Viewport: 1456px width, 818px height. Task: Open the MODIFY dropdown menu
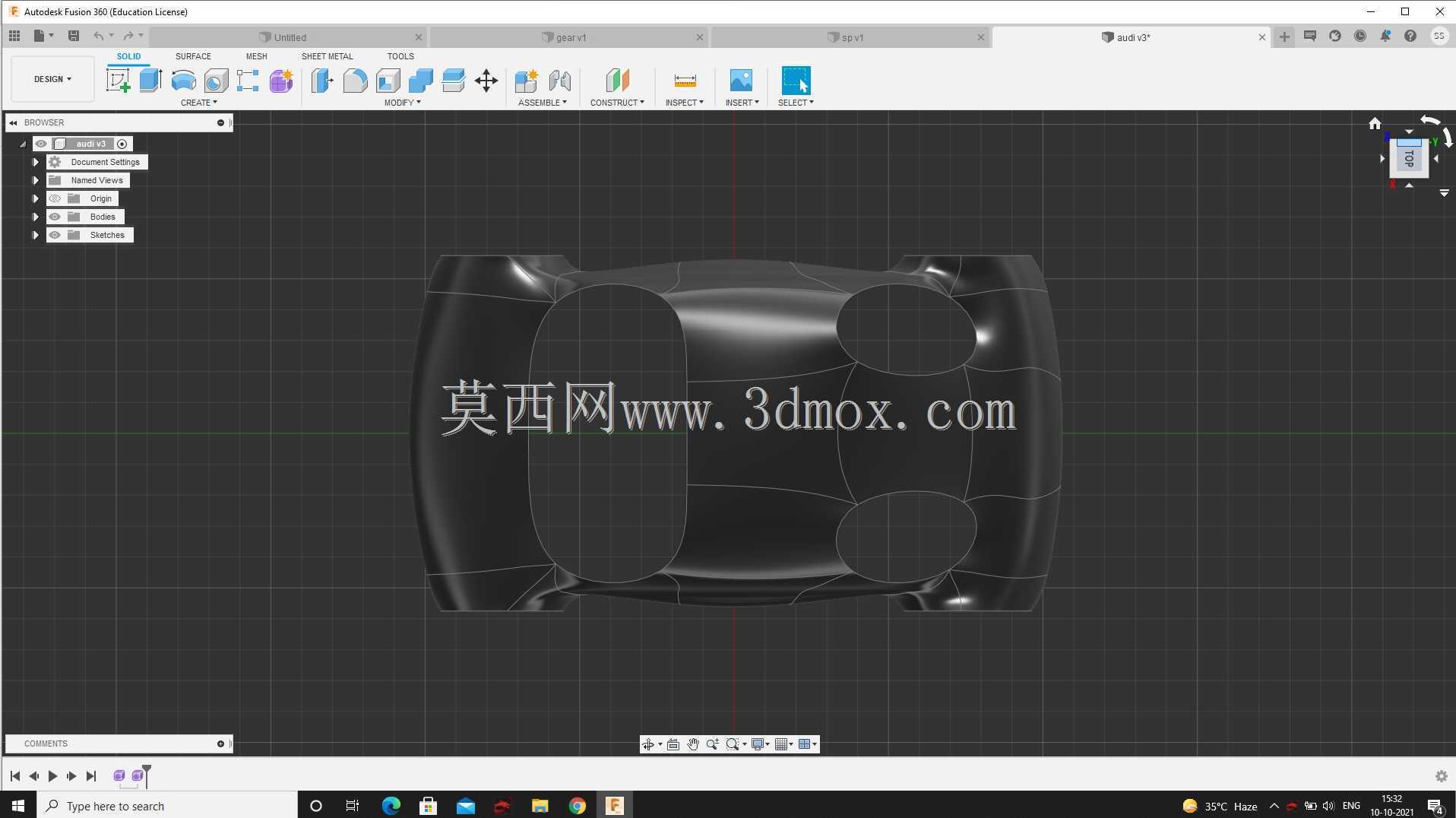tap(402, 103)
